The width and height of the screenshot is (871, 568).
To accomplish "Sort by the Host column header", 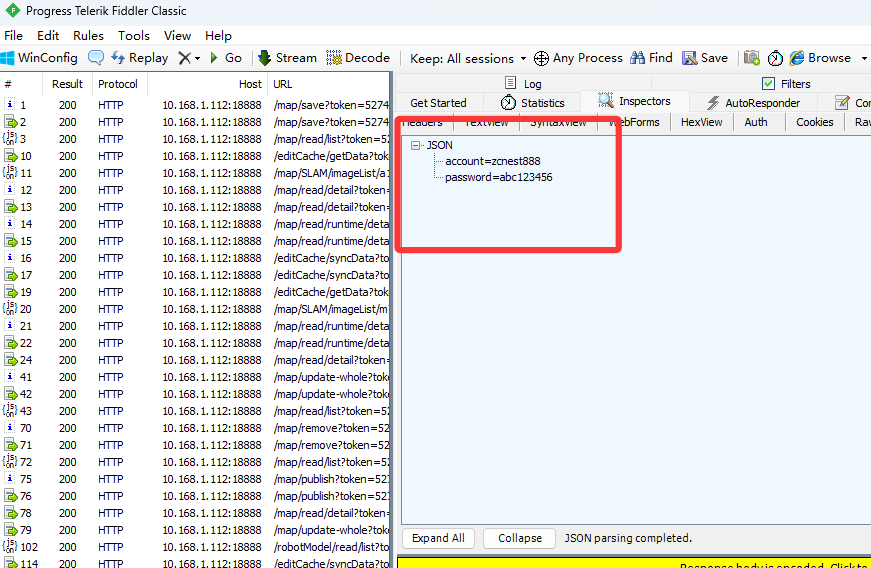I will [208, 84].
